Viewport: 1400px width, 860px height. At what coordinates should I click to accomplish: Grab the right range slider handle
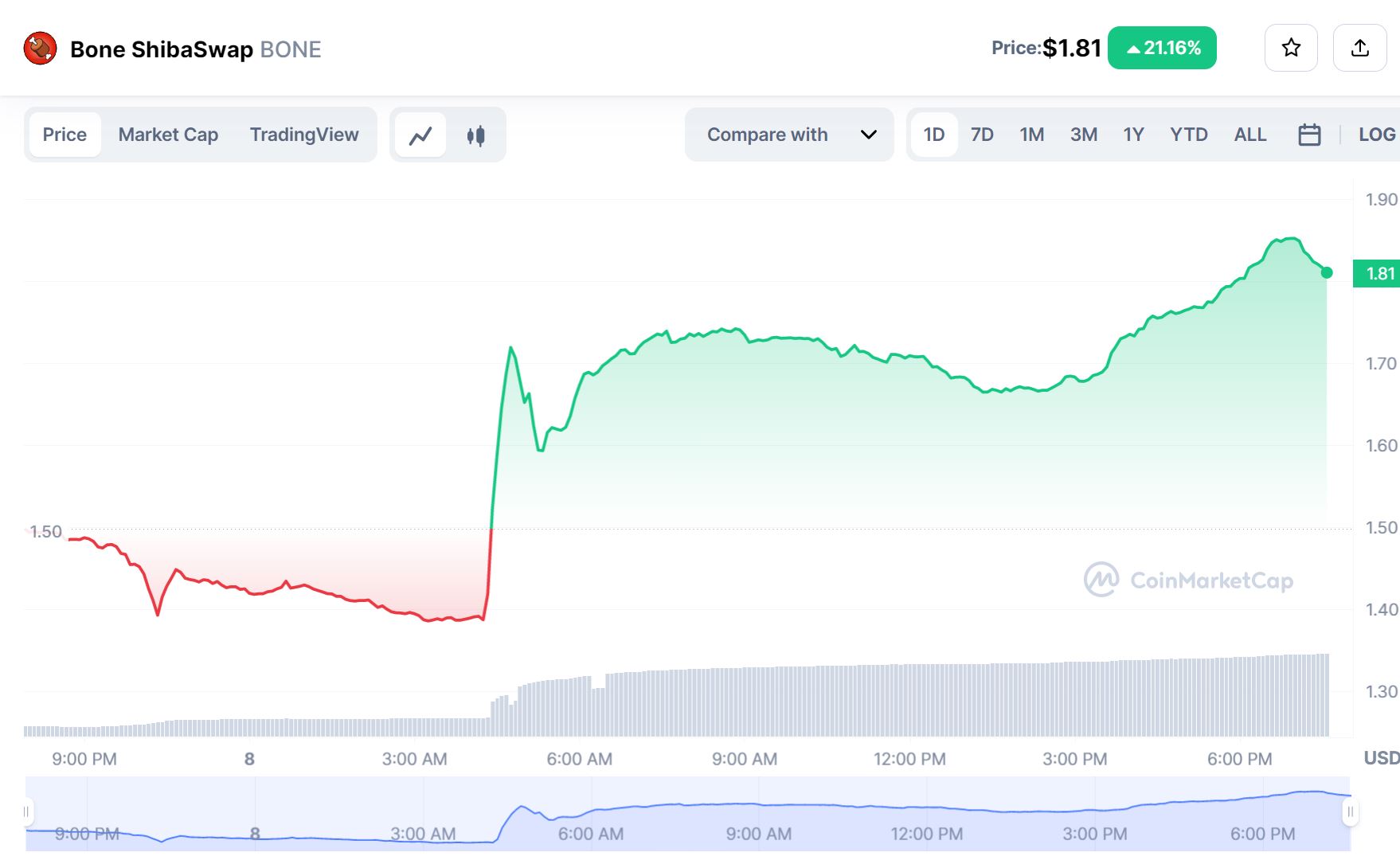[1350, 812]
